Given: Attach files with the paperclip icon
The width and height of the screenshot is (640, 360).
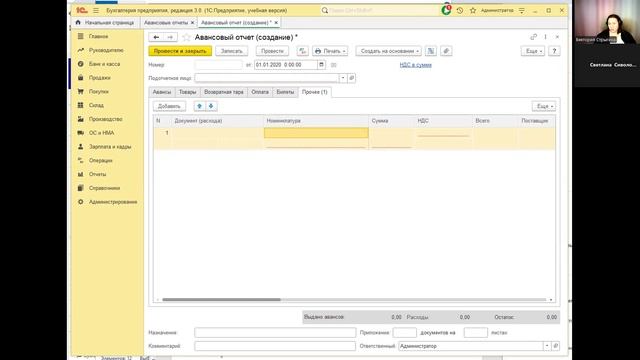Looking at the screenshot, I should click(x=446, y=51).
